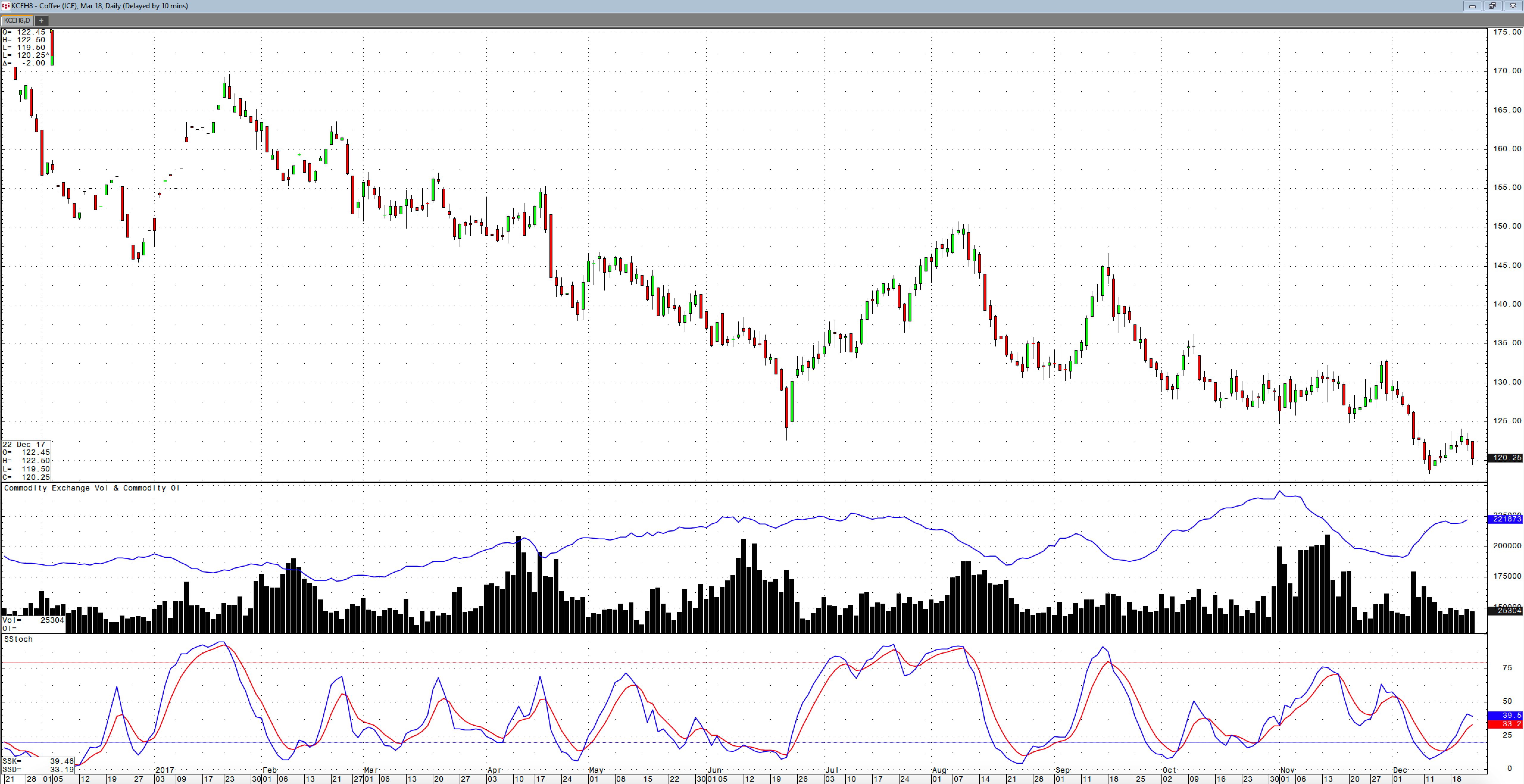The image size is (1524, 784).
Task: Click the 'SSK= 39.46' readout
Action: coord(38,761)
